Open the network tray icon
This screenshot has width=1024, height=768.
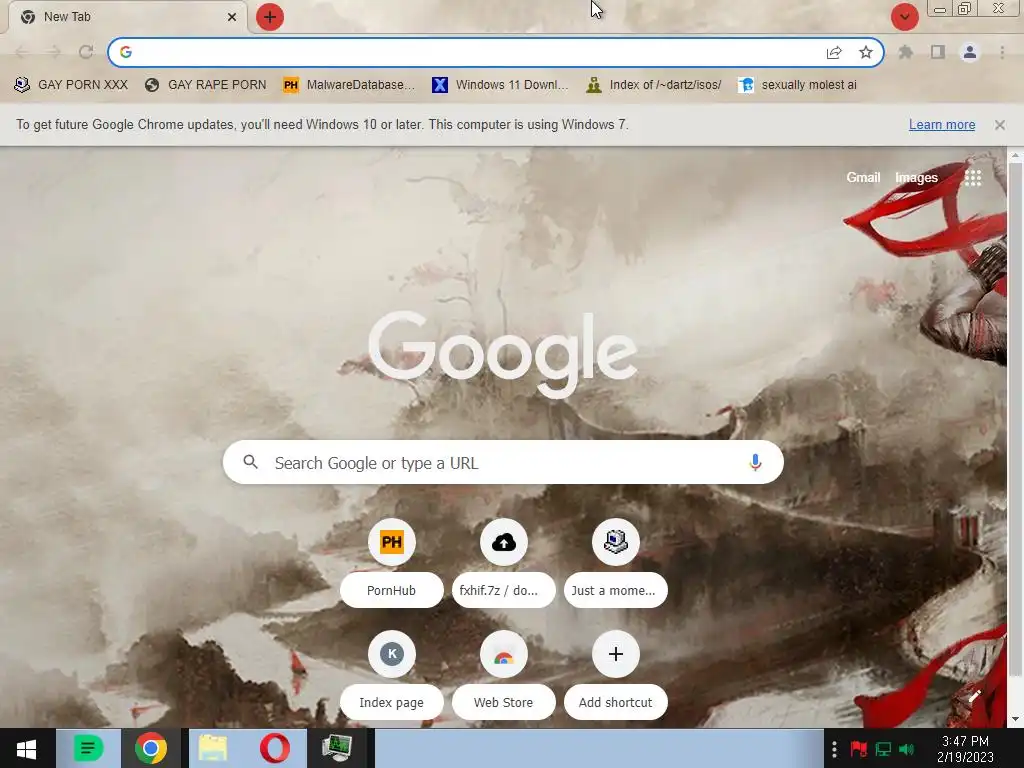(x=883, y=749)
